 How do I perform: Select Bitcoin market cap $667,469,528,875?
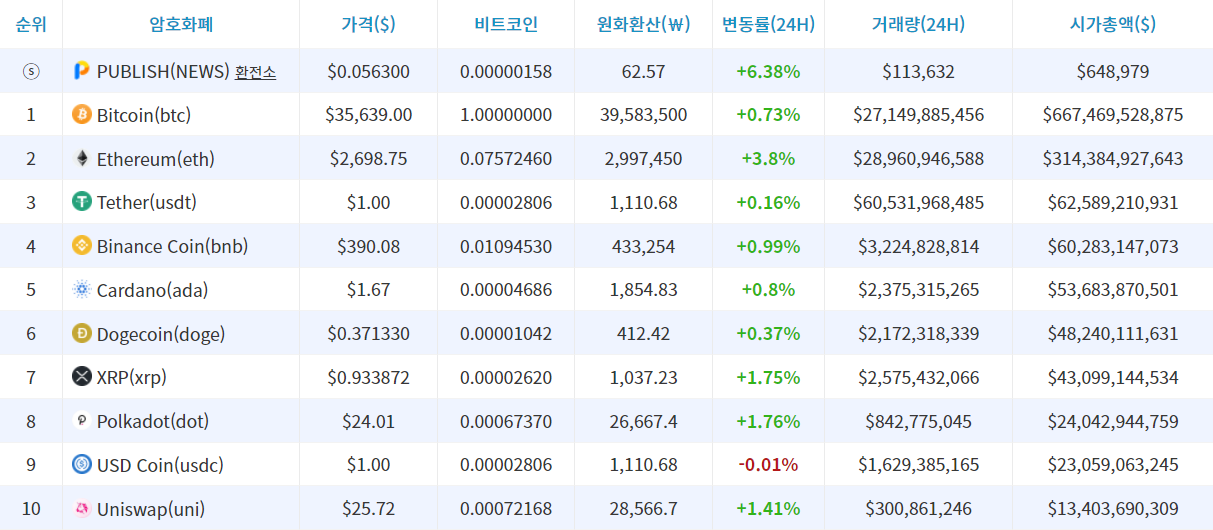(x=1113, y=115)
